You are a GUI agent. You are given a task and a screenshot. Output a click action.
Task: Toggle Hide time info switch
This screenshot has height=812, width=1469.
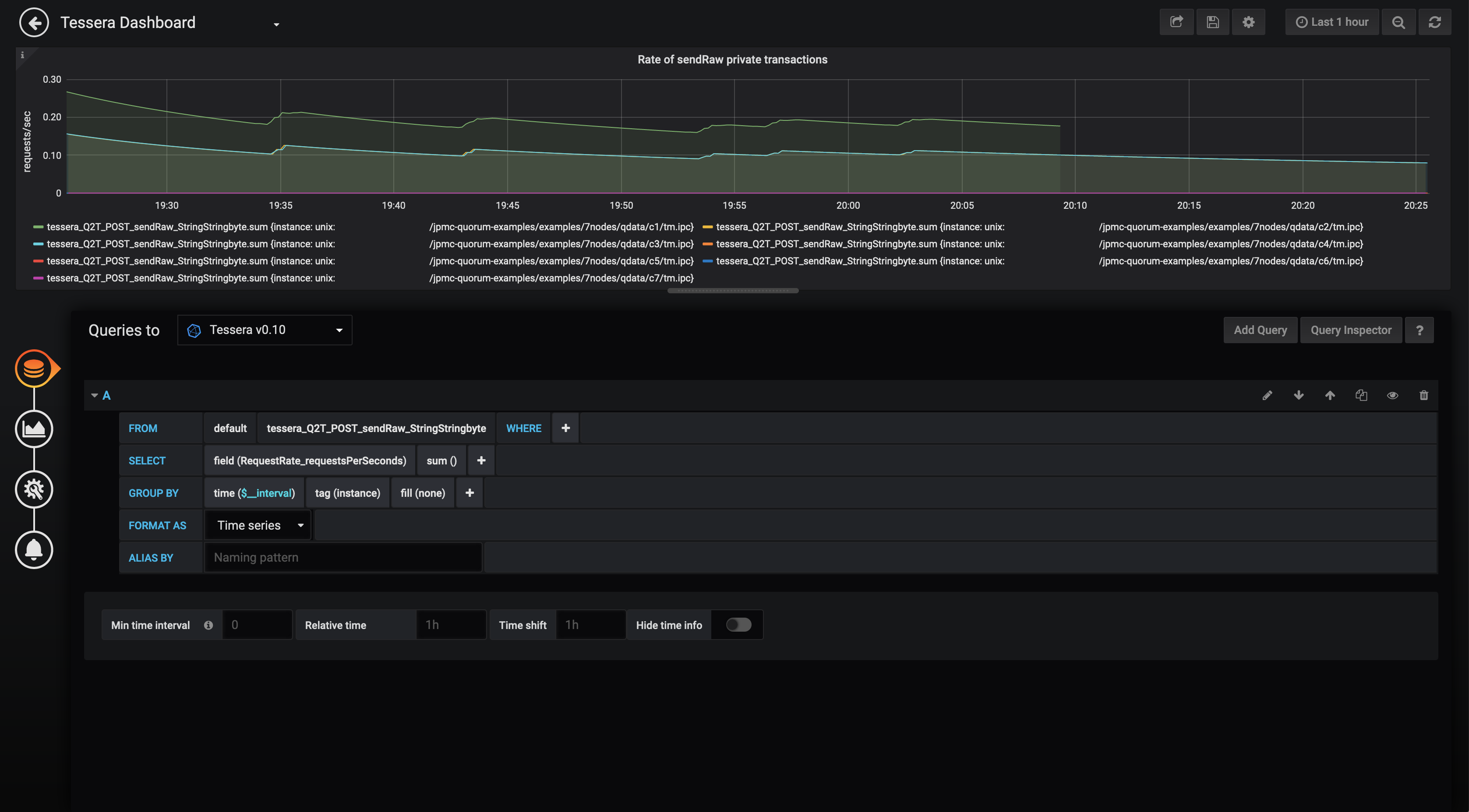click(x=738, y=625)
